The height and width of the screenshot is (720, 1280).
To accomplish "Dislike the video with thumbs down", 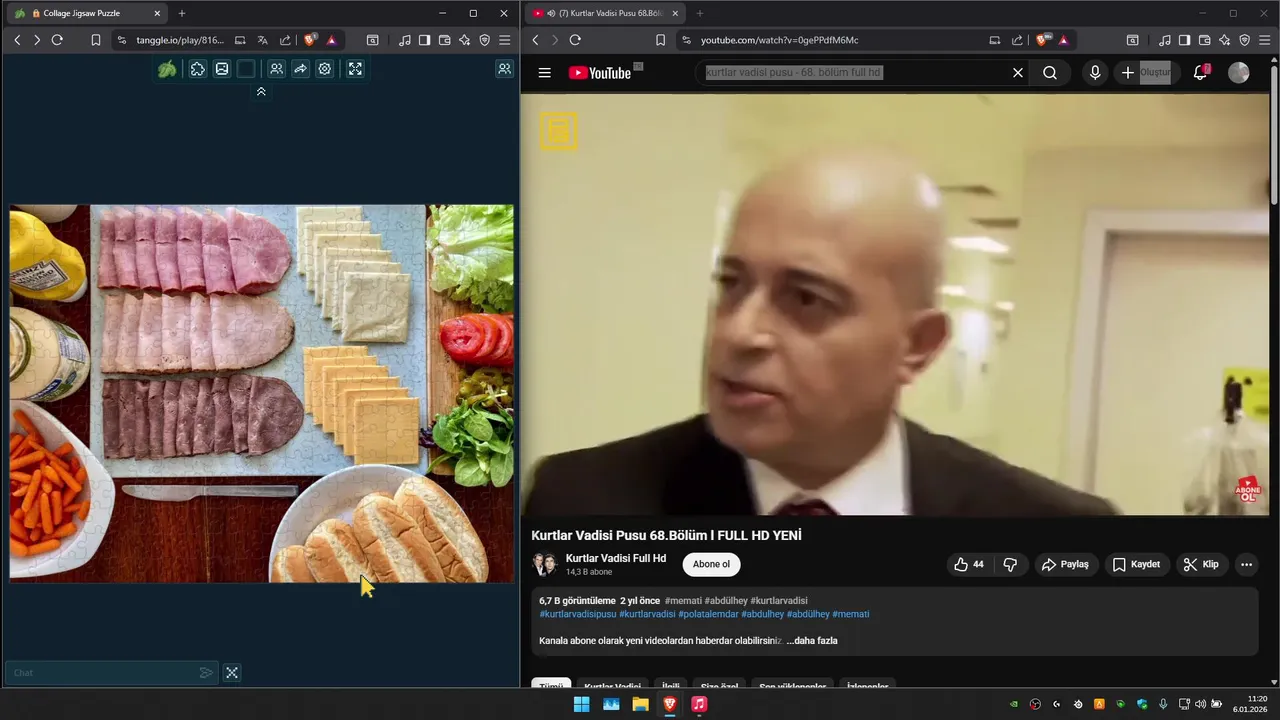I will point(1010,564).
